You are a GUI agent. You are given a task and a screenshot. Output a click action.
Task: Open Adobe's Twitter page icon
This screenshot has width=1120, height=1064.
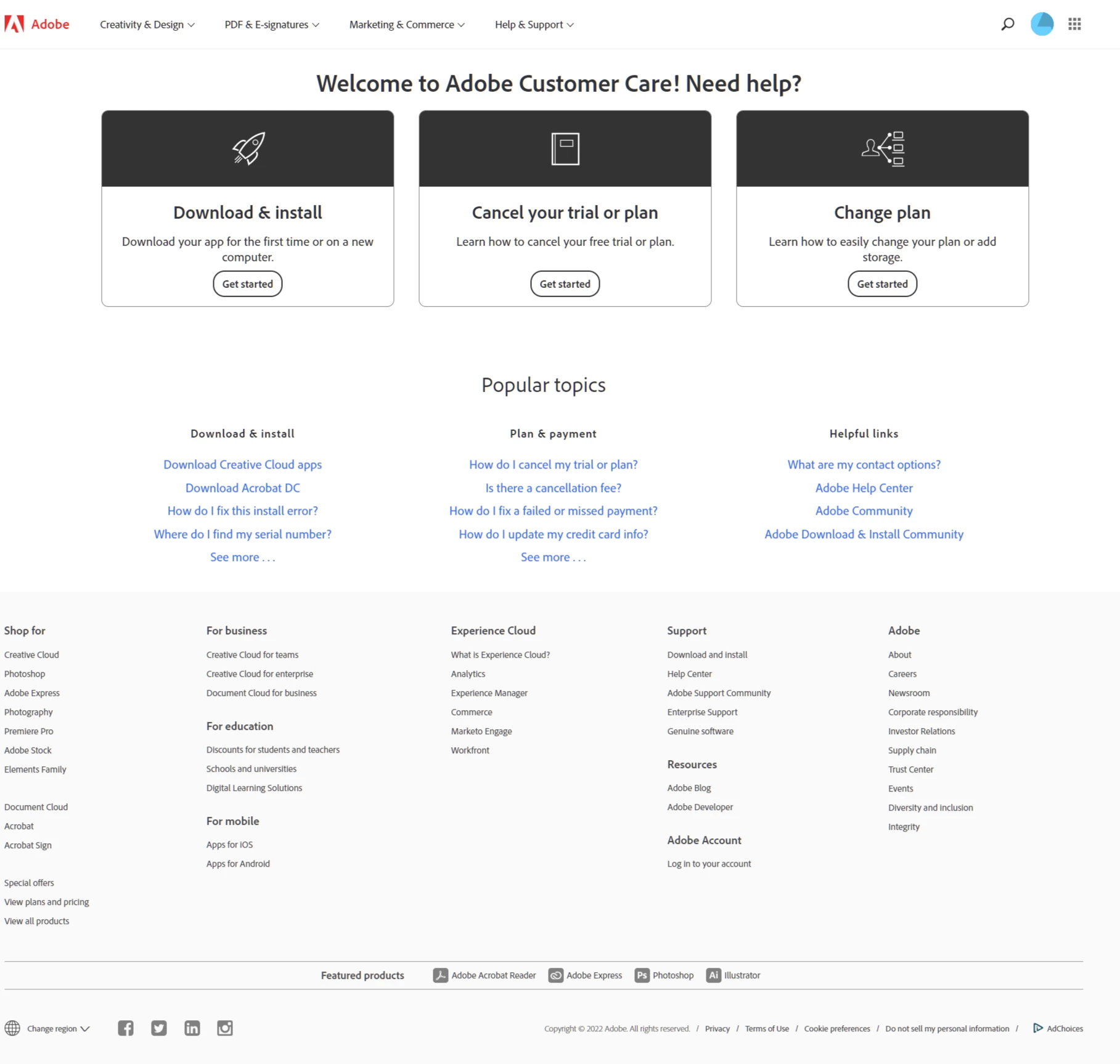pyautogui.click(x=159, y=1028)
